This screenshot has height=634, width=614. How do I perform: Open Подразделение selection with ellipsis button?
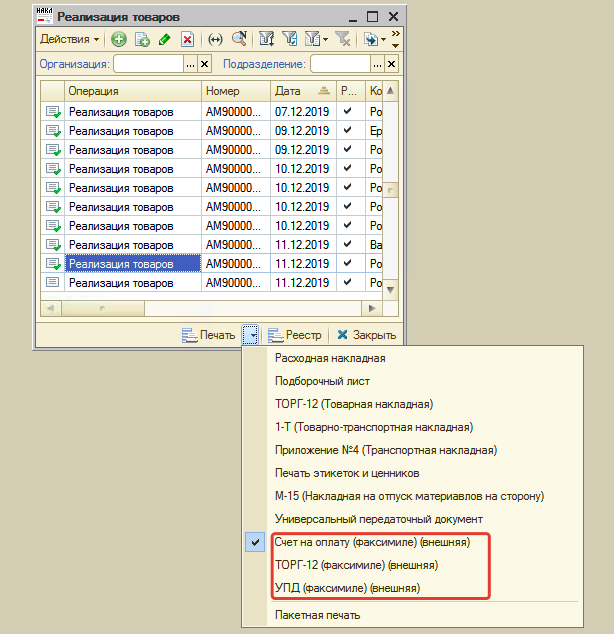(x=377, y=64)
